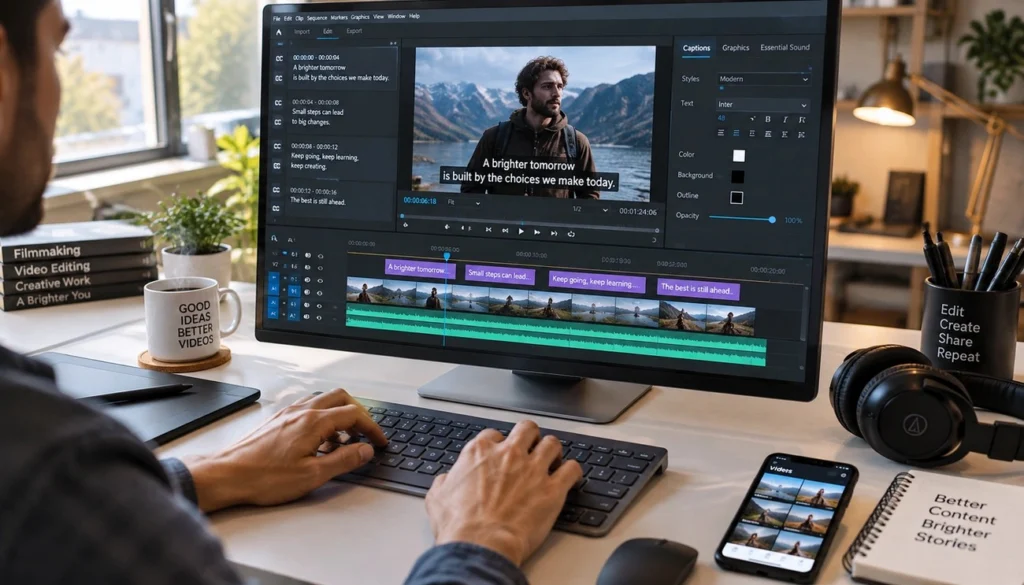The image size is (1024, 585).
Task: Click CC icon beside 'The best is still ahead.'
Action: coord(276,208)
